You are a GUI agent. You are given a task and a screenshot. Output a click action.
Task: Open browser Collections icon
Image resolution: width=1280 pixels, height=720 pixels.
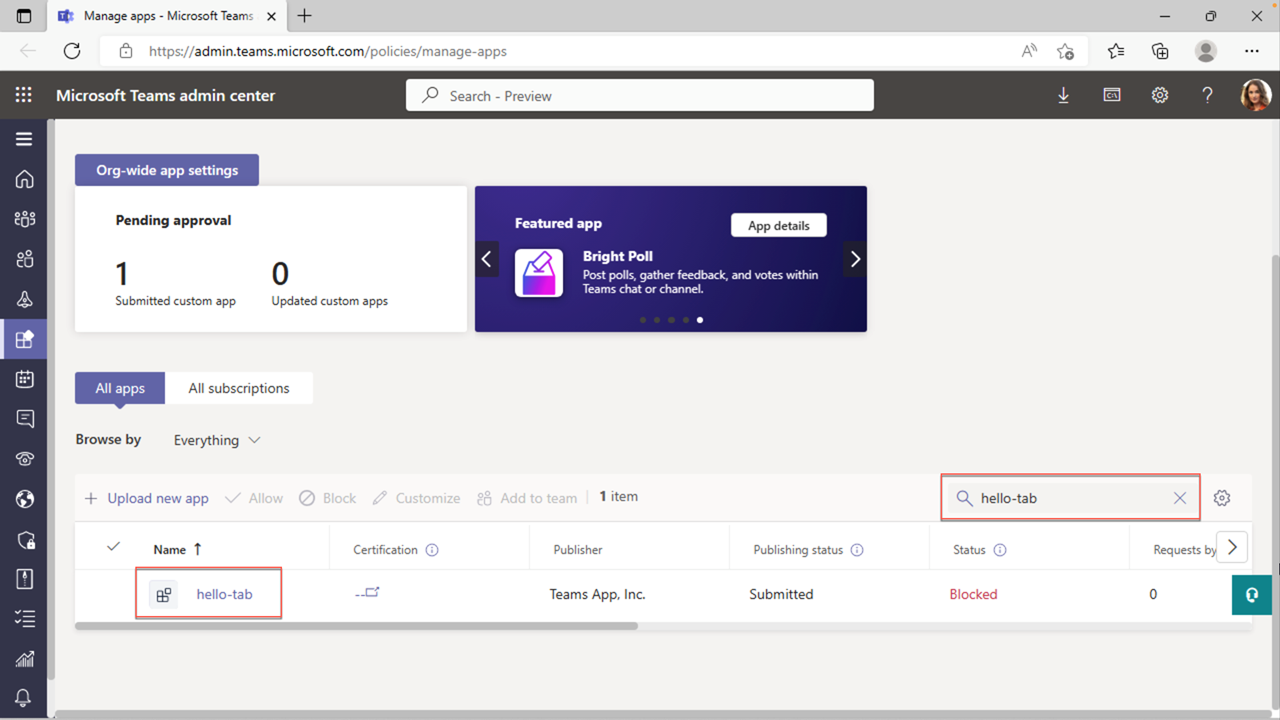(x=1160, y=51)
